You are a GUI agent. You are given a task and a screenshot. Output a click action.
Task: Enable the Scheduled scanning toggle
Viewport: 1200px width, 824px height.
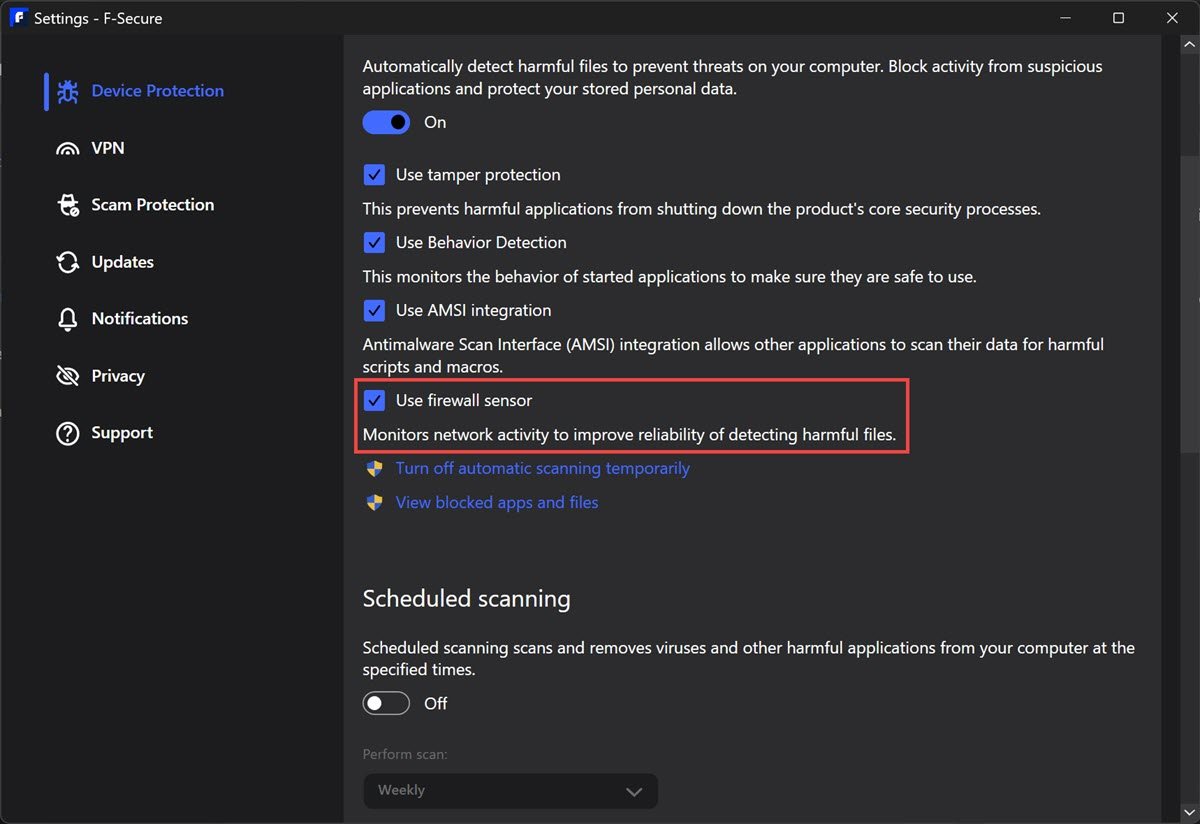[x=386, y=704]
